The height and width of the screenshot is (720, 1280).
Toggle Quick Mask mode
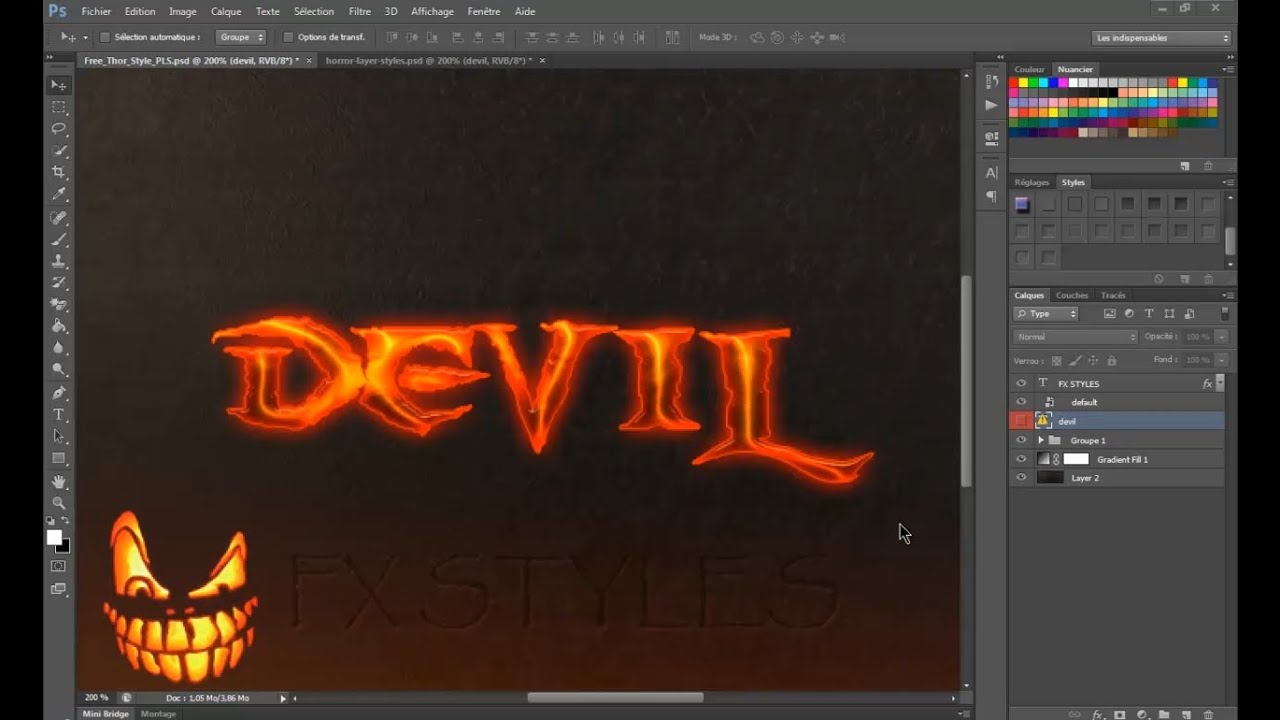pos(59,566)
